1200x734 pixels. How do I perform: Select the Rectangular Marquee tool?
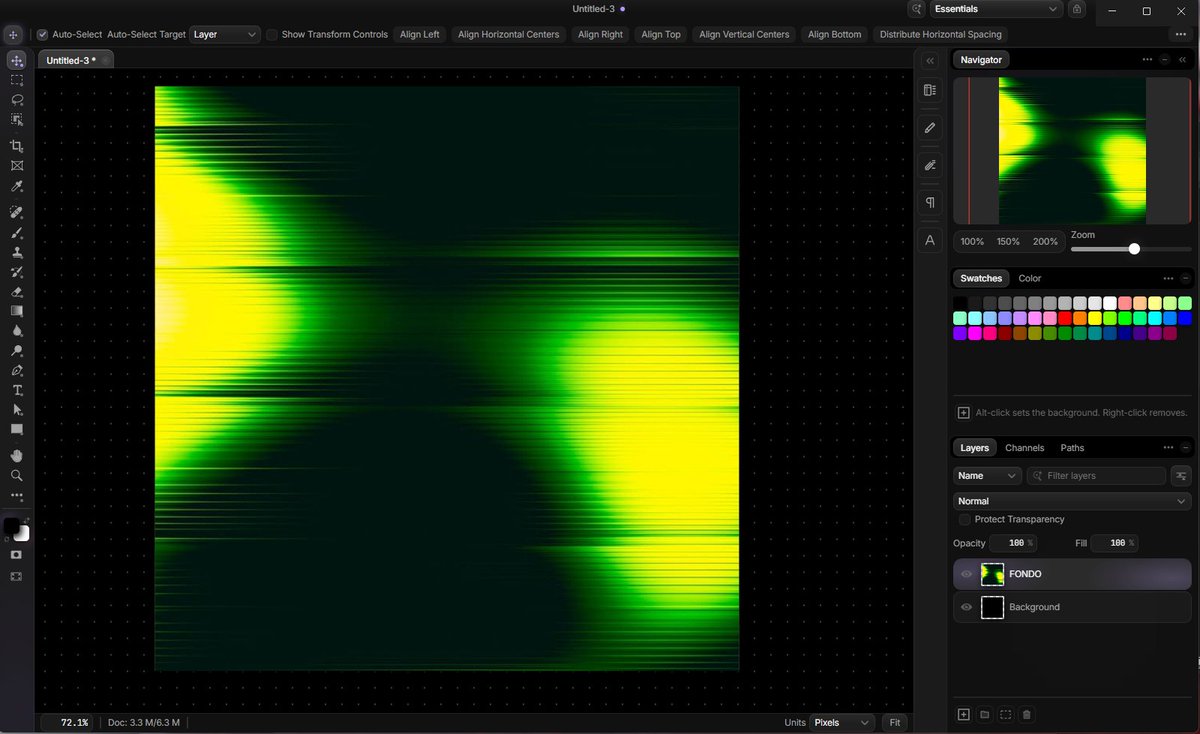click(x=17, y=80)
